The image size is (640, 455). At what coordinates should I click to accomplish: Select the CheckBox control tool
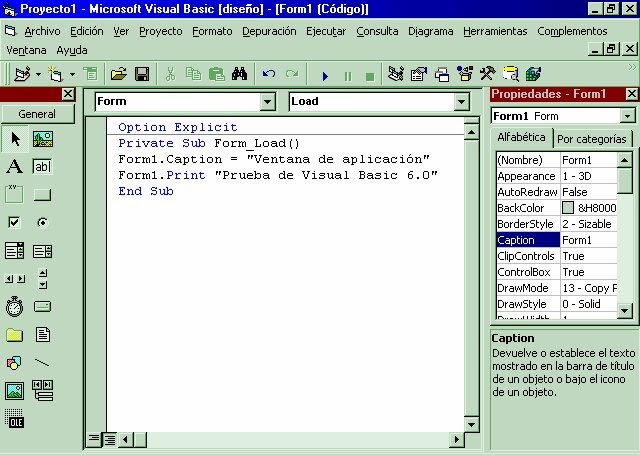15,222
